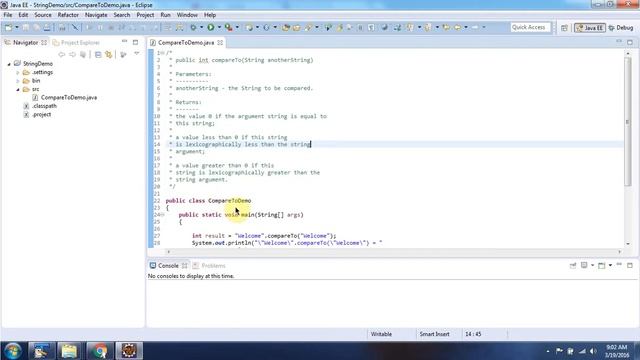The width and height of the screenshot is (640, 360).
Task: Click the green Run button icon
Action: (x=211, y=27)
